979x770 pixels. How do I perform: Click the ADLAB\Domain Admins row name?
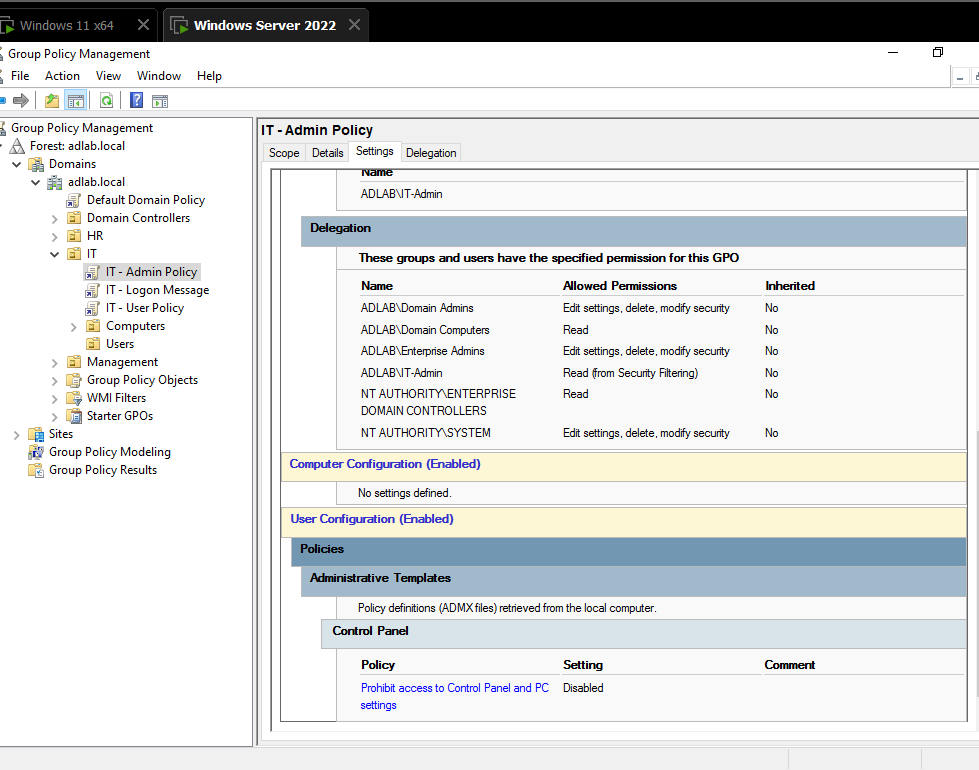[x=417, y=308]
